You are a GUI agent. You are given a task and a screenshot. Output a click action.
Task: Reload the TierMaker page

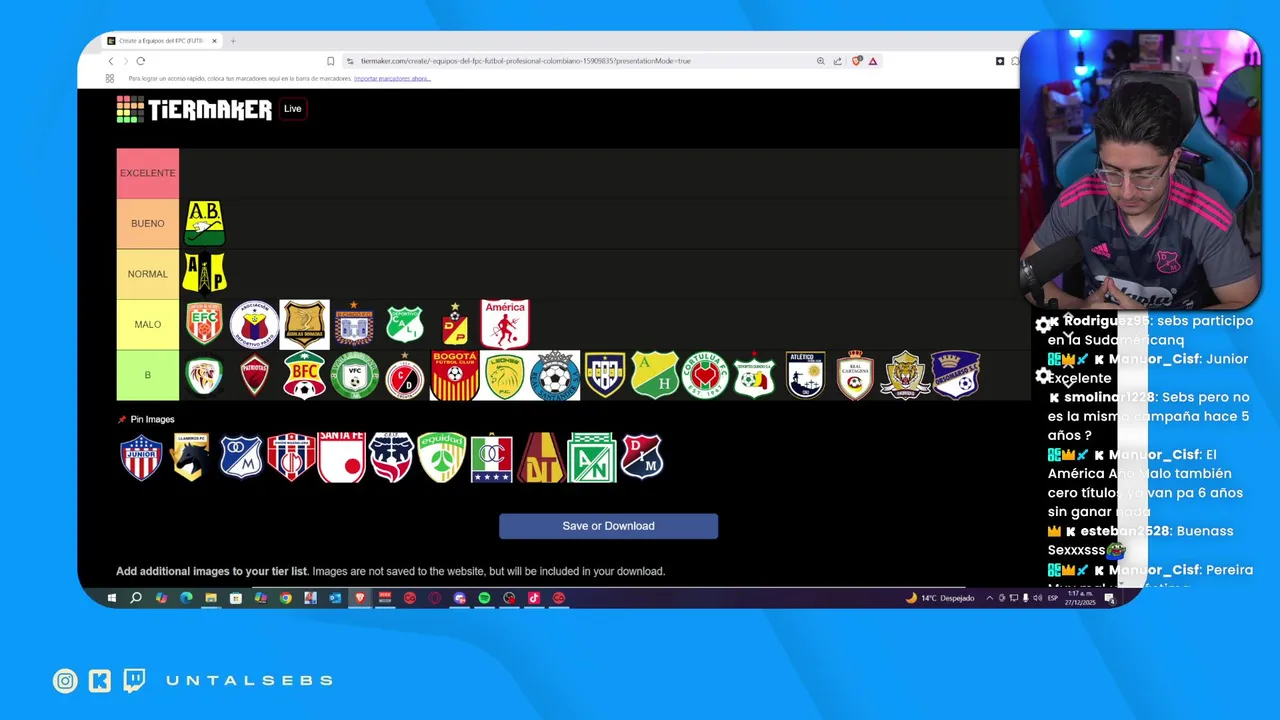141,61
